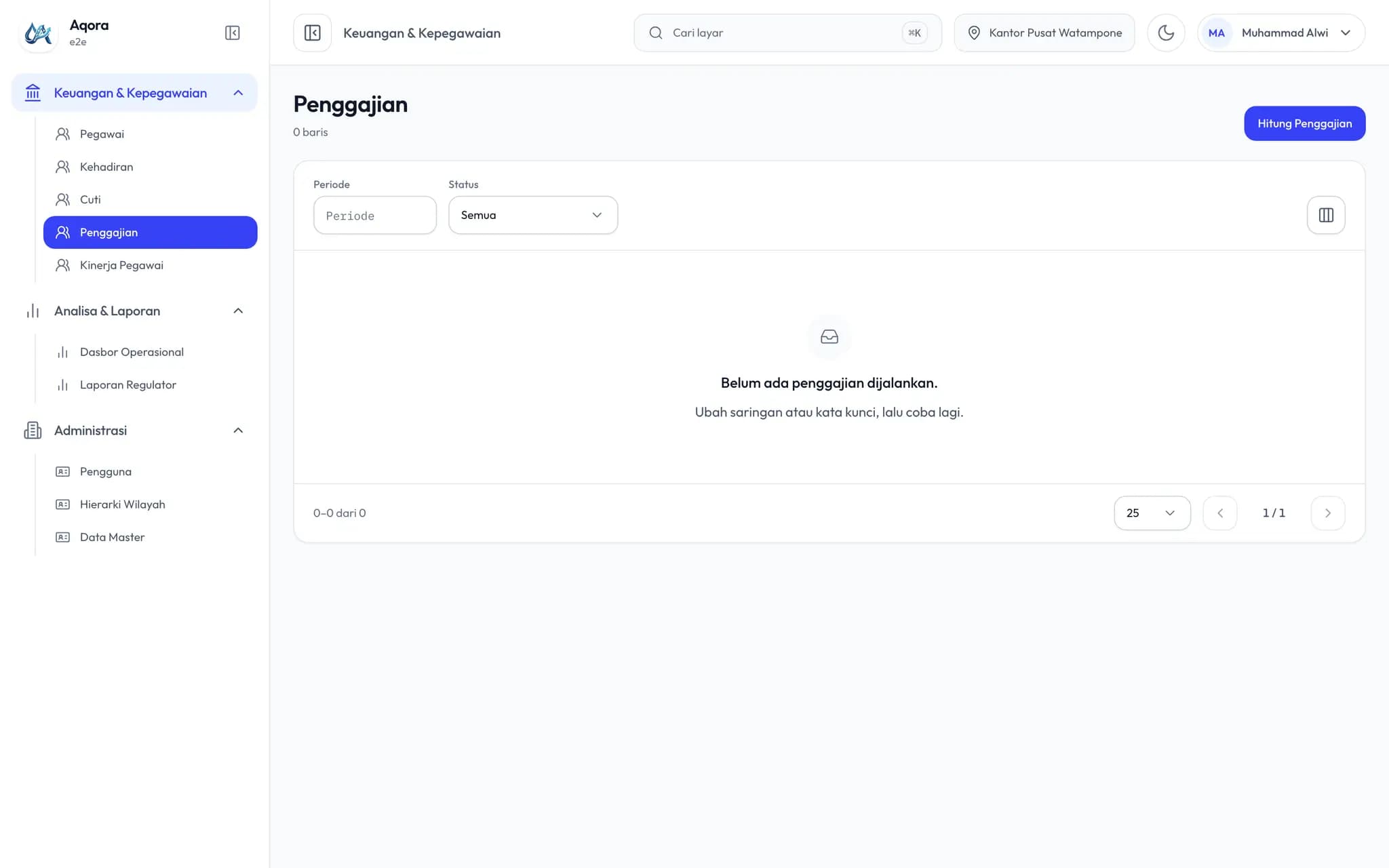The width and height of the screenshot is (1389, 868).
Task: Click the Keuangan & Kepegawaian header breadcrumb
Action: (422, 33)
